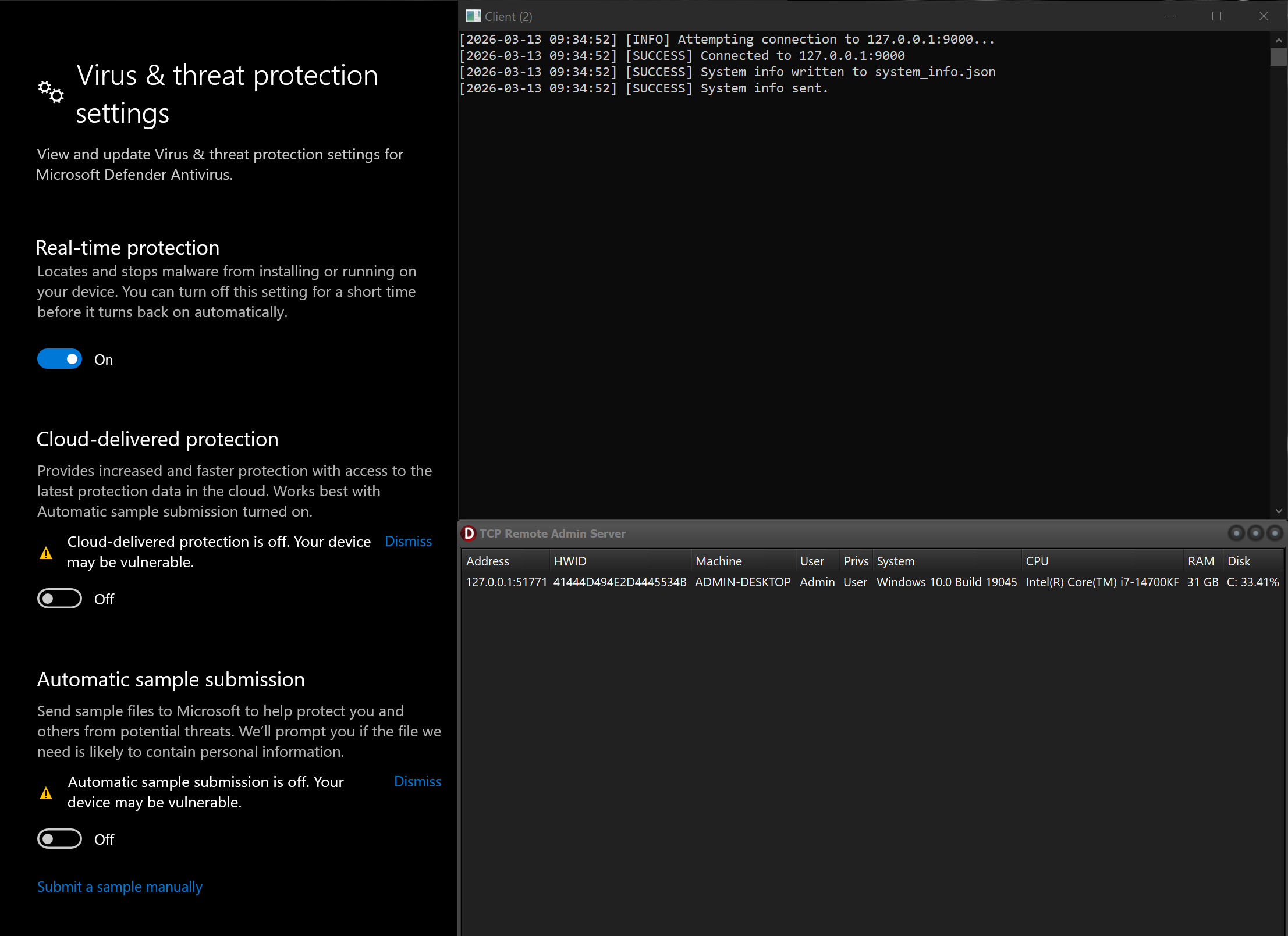This screenshot has width=1288, height=936.
Task: Click the warning triangle under Automatic sample submission
Action: click(x=47, y=792)
